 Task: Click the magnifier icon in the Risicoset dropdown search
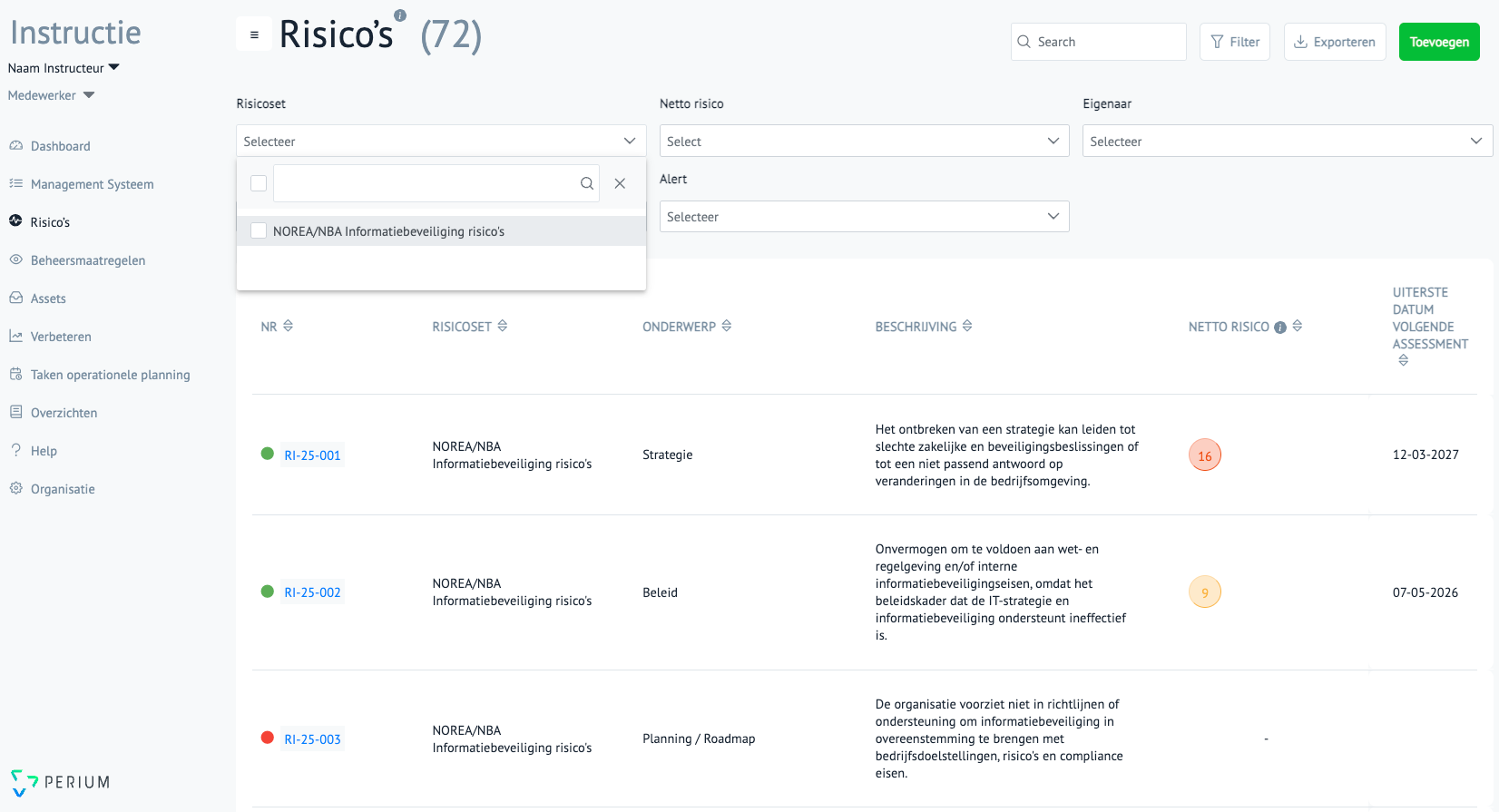[587, 183]
